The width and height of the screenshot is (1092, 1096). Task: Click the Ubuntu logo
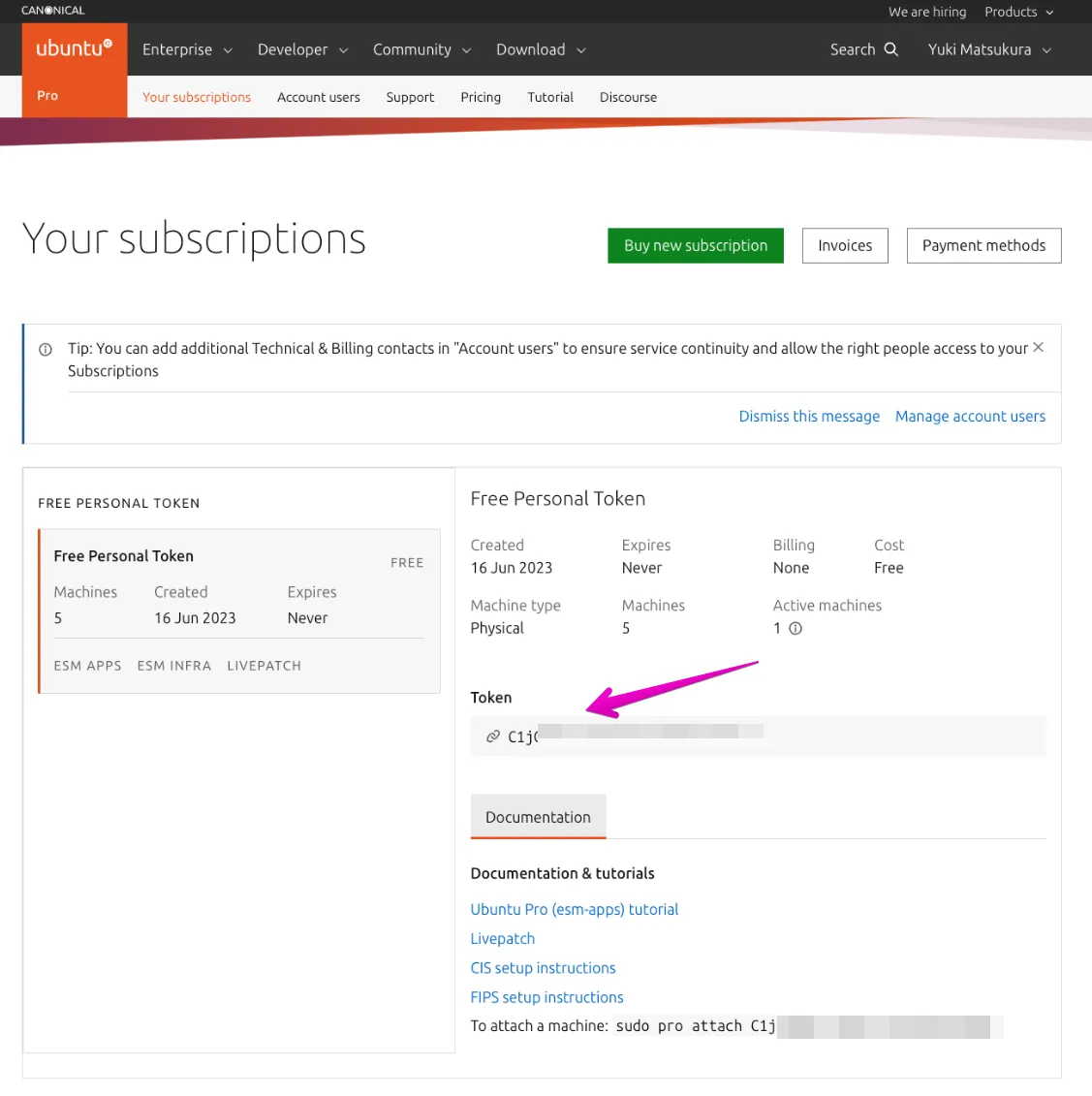75,48
